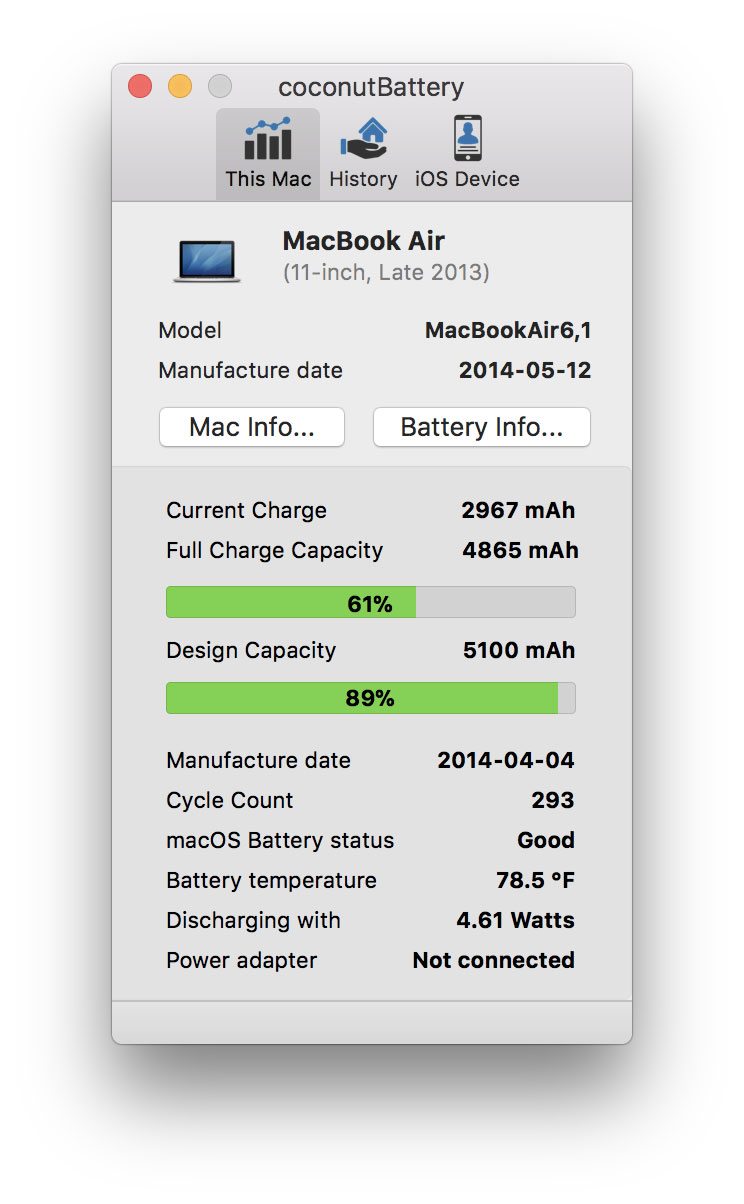
Task: Click the Cycle Count value 293
Action: [553, 800]
